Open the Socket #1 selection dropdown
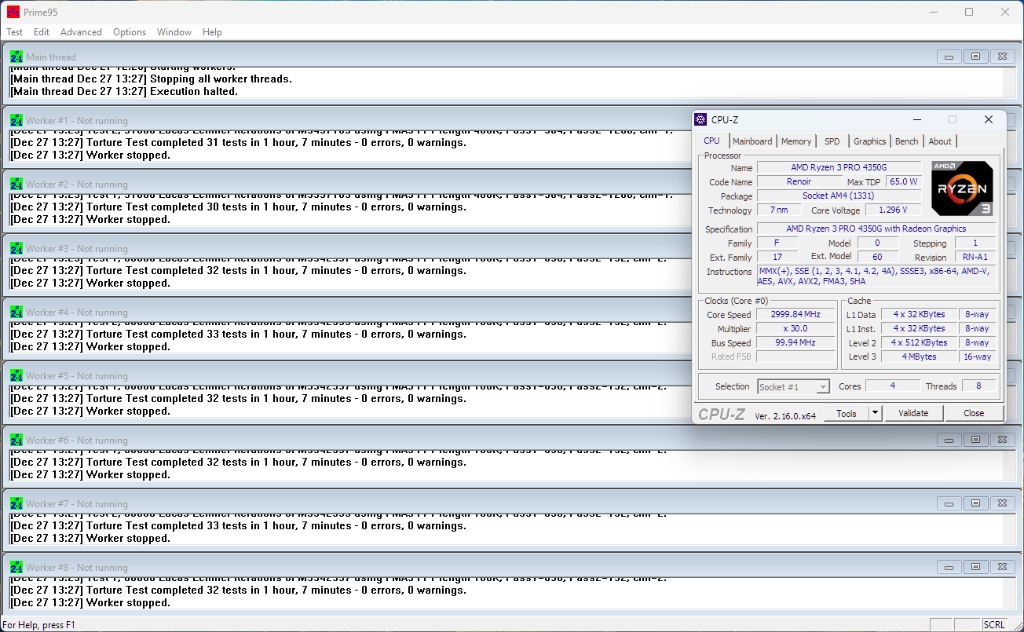Image resolution: width=1024 pixels, height=632 pixels. (793, 387)
